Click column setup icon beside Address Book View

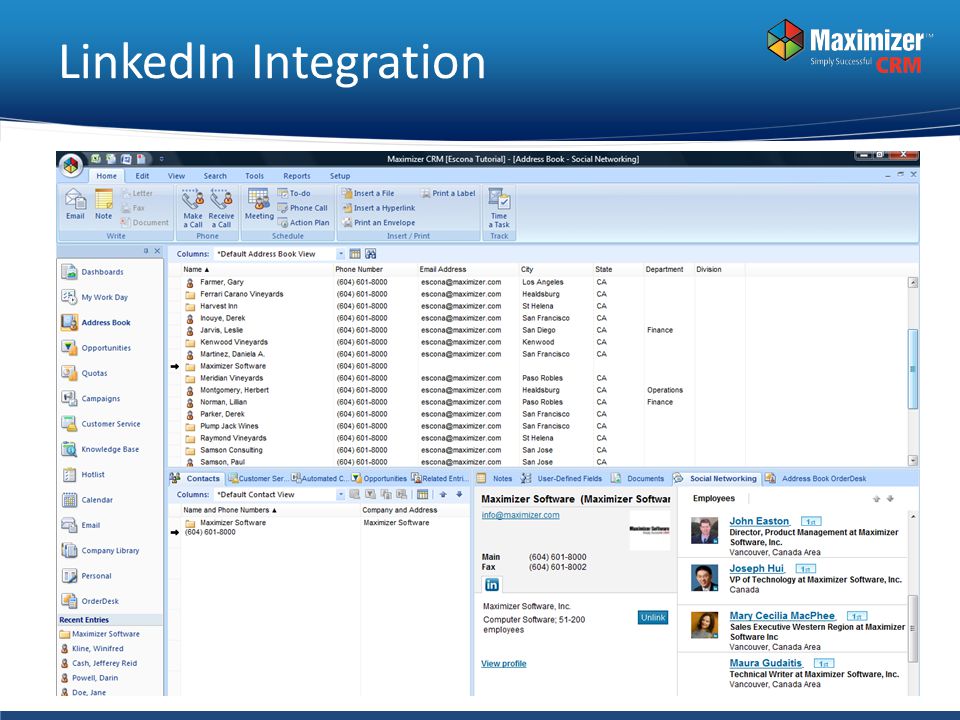click(x=355, y=253)
